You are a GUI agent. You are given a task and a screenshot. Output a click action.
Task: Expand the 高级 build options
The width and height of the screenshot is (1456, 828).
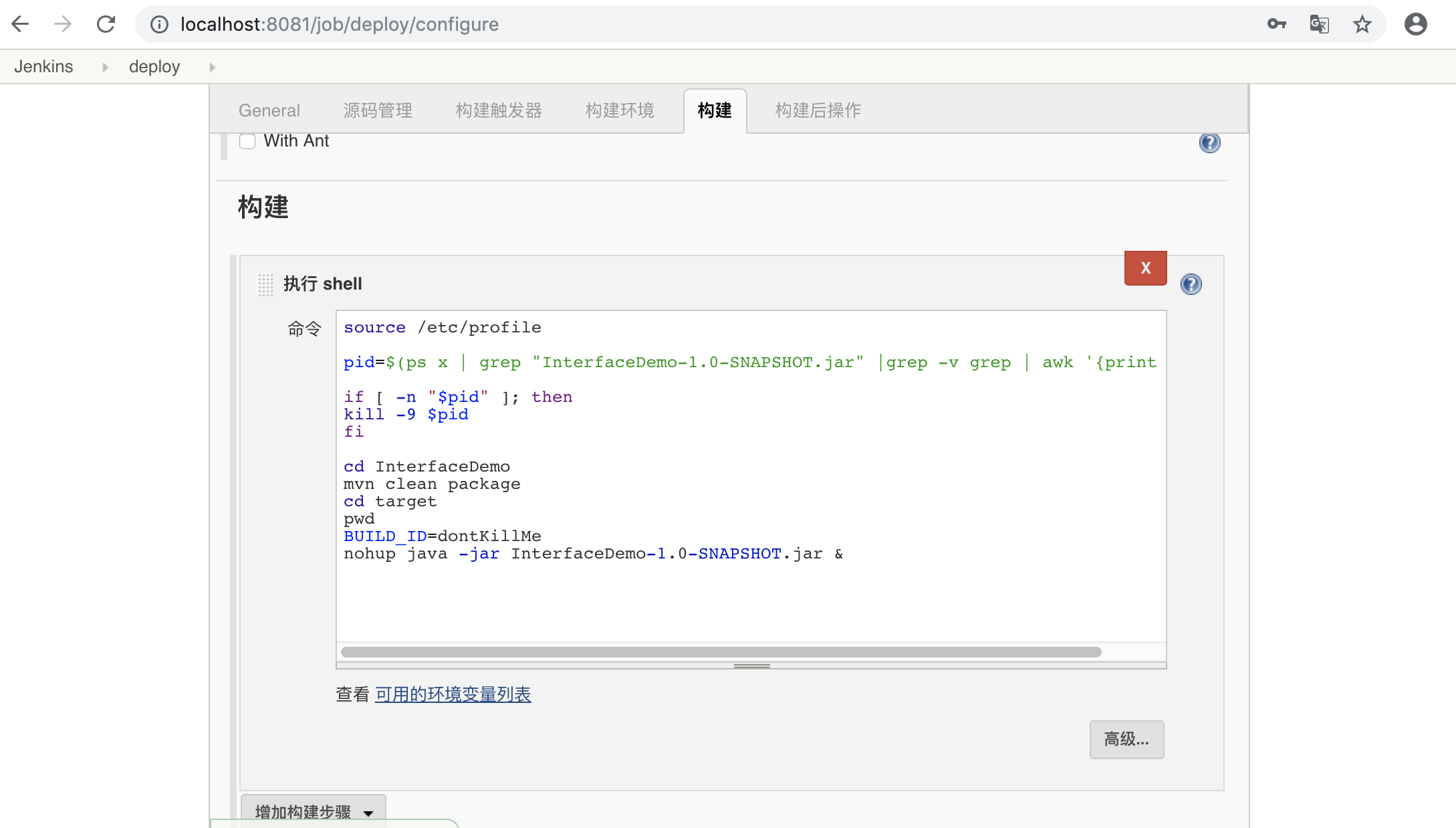point(1127,739)
